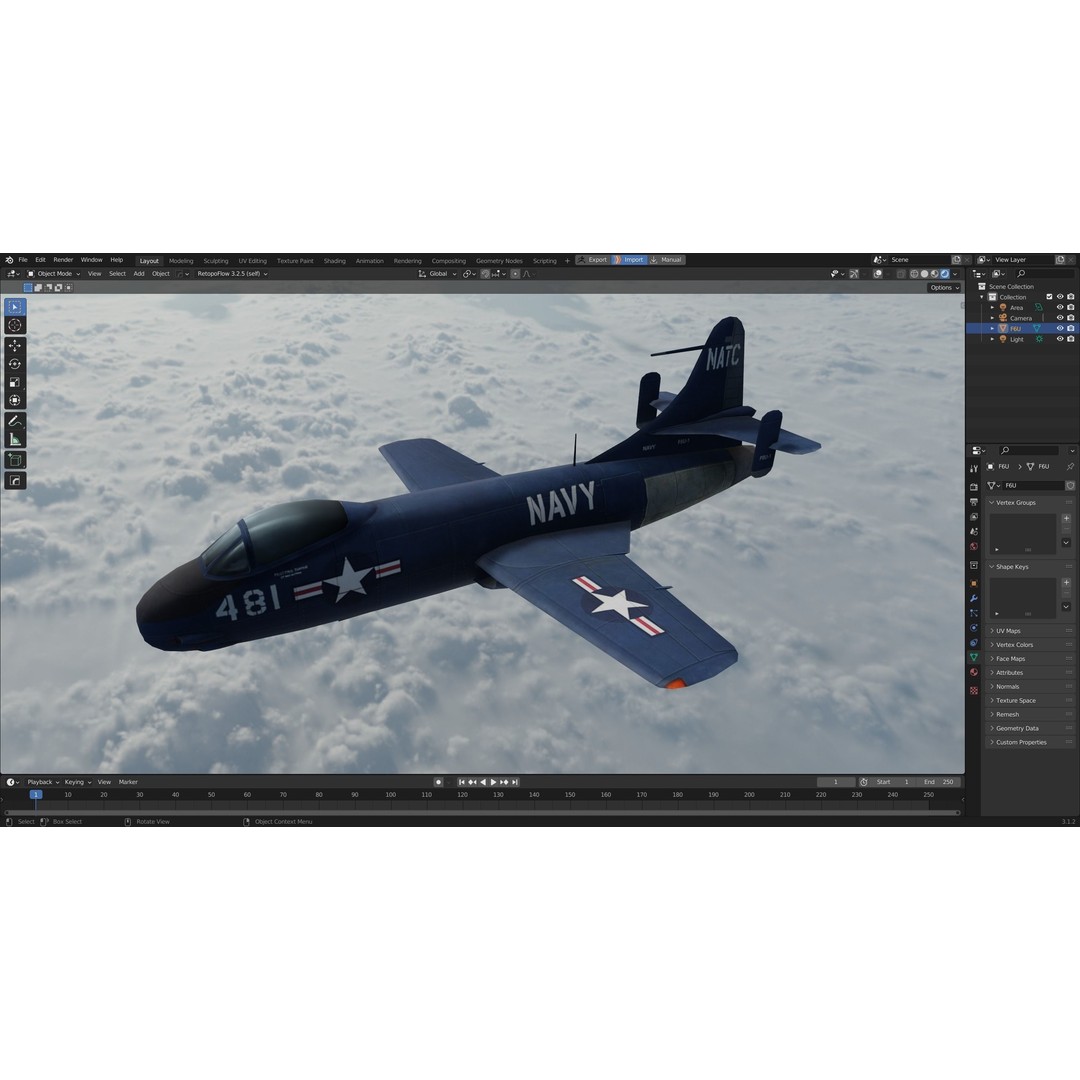This screenshot has width=1080, height=1080.
Task: Hide the F6U object in viewport
Action: pos(1060,329)
